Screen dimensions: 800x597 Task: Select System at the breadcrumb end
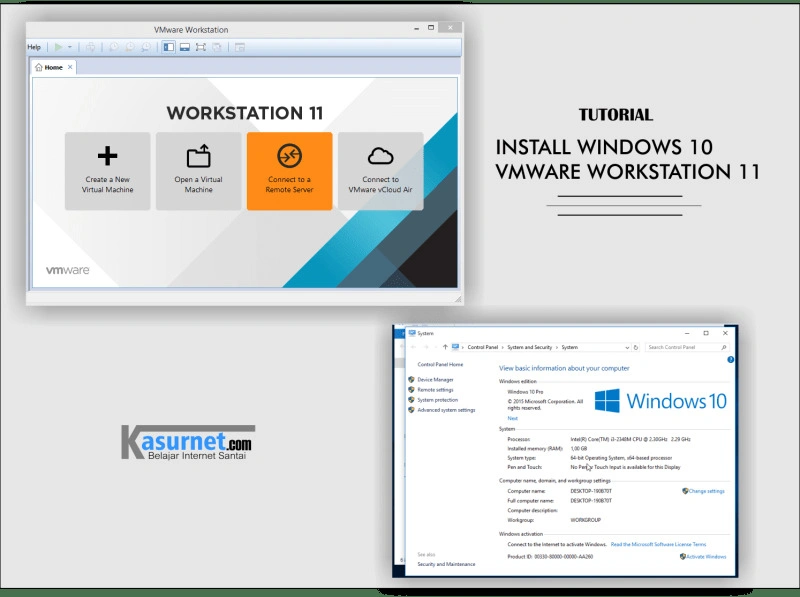[x=569, y=347]
